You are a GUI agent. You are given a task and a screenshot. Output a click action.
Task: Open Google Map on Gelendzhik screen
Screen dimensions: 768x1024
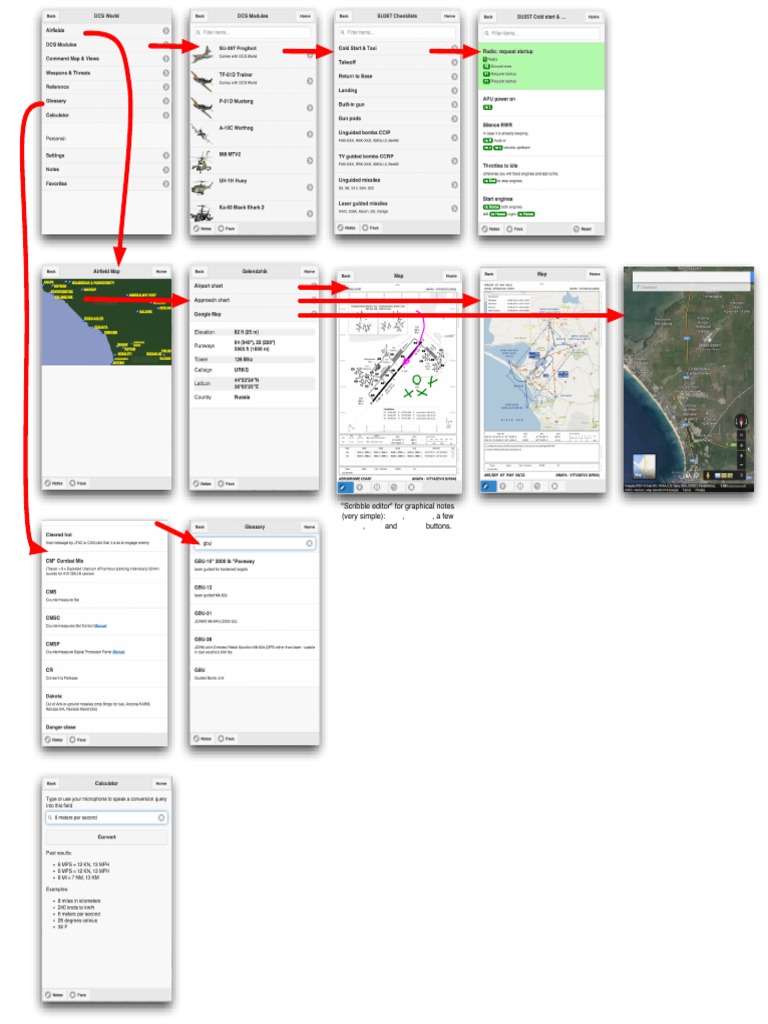coord(253,315)
